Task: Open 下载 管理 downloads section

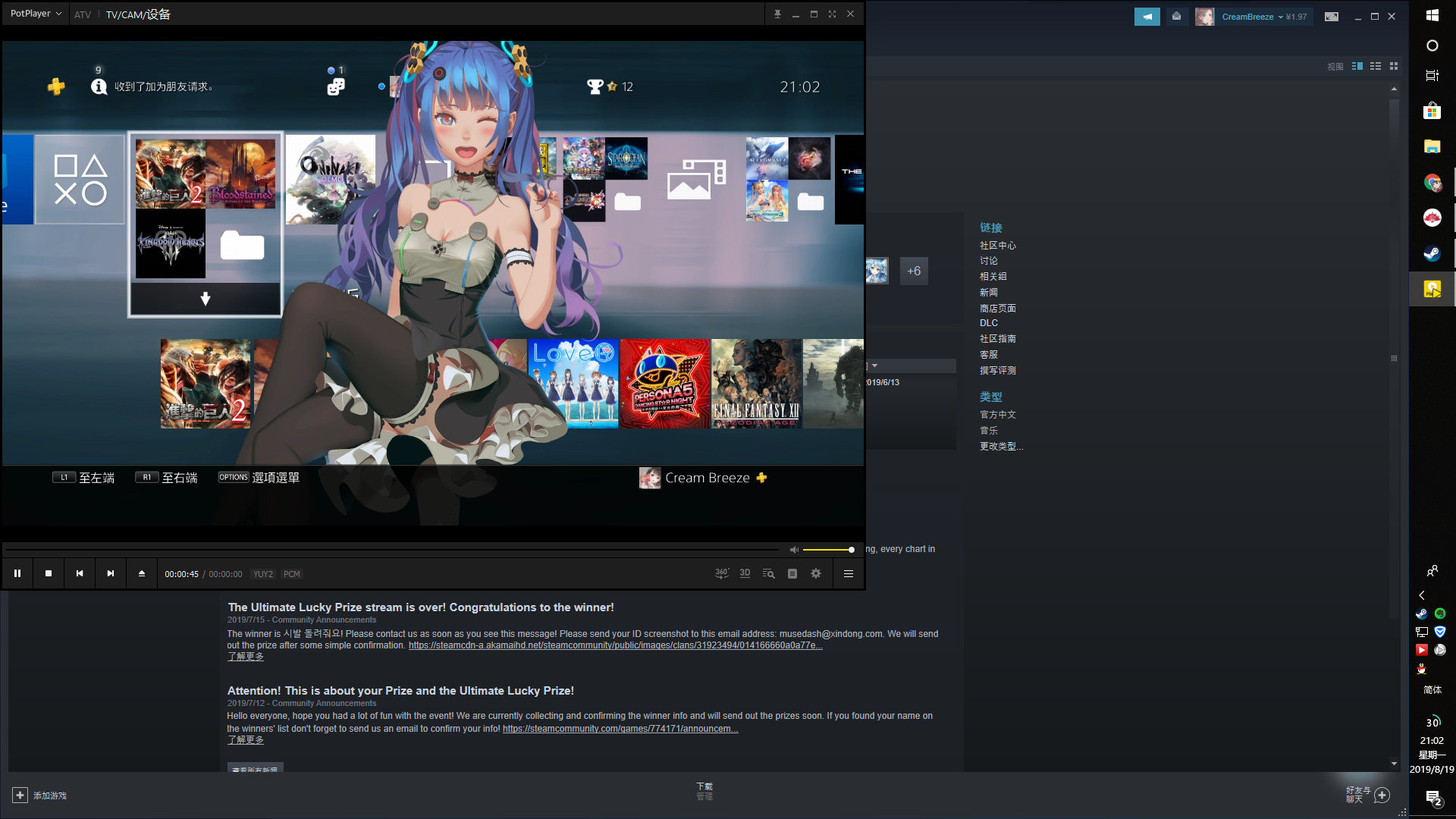Action: pos(704,792)
